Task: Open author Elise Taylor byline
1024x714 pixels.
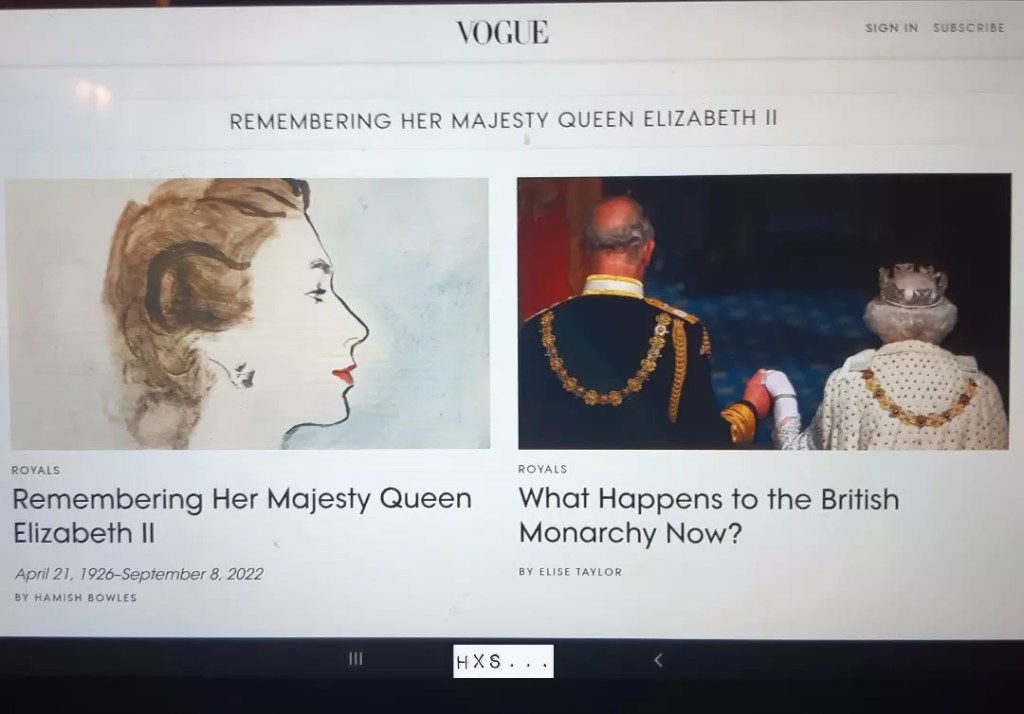Action: tap(570, 572)
